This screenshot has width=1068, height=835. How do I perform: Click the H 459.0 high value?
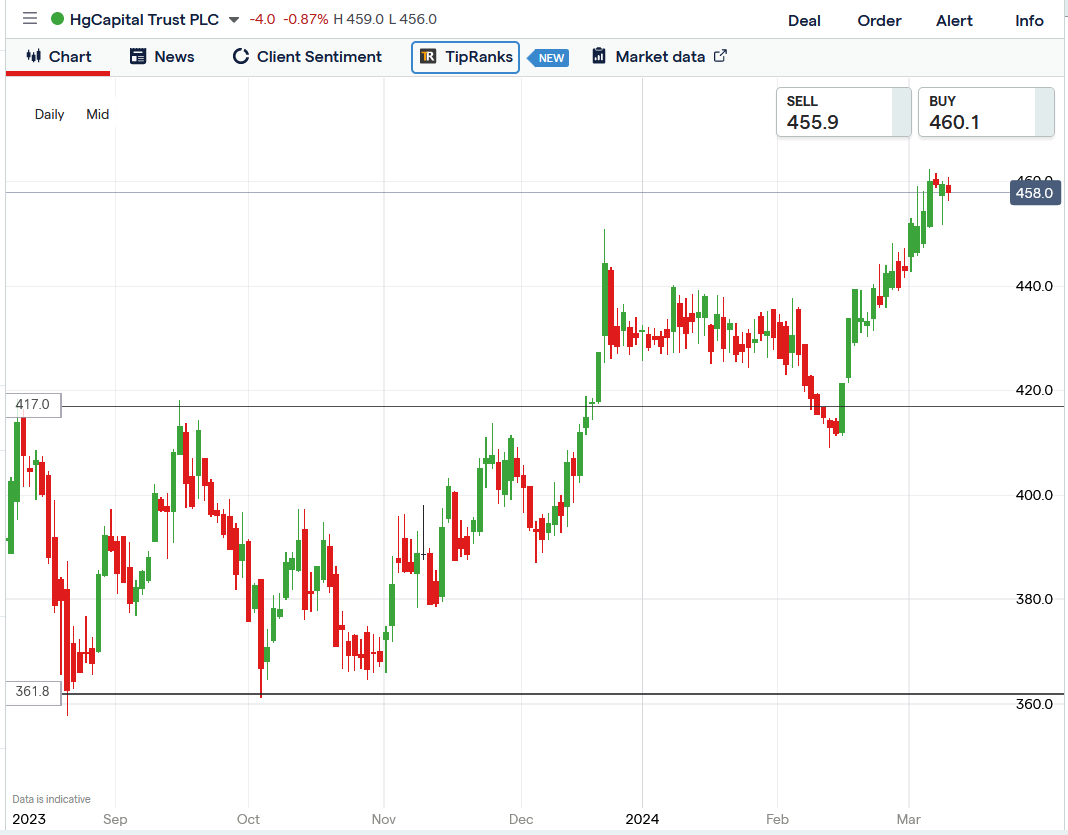pos(358,19)
